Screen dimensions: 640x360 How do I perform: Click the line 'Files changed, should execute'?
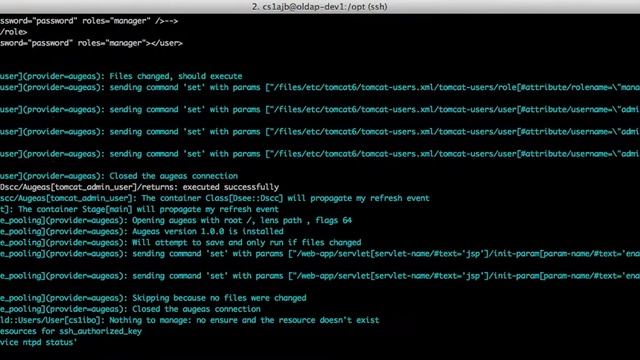point(176,76)
